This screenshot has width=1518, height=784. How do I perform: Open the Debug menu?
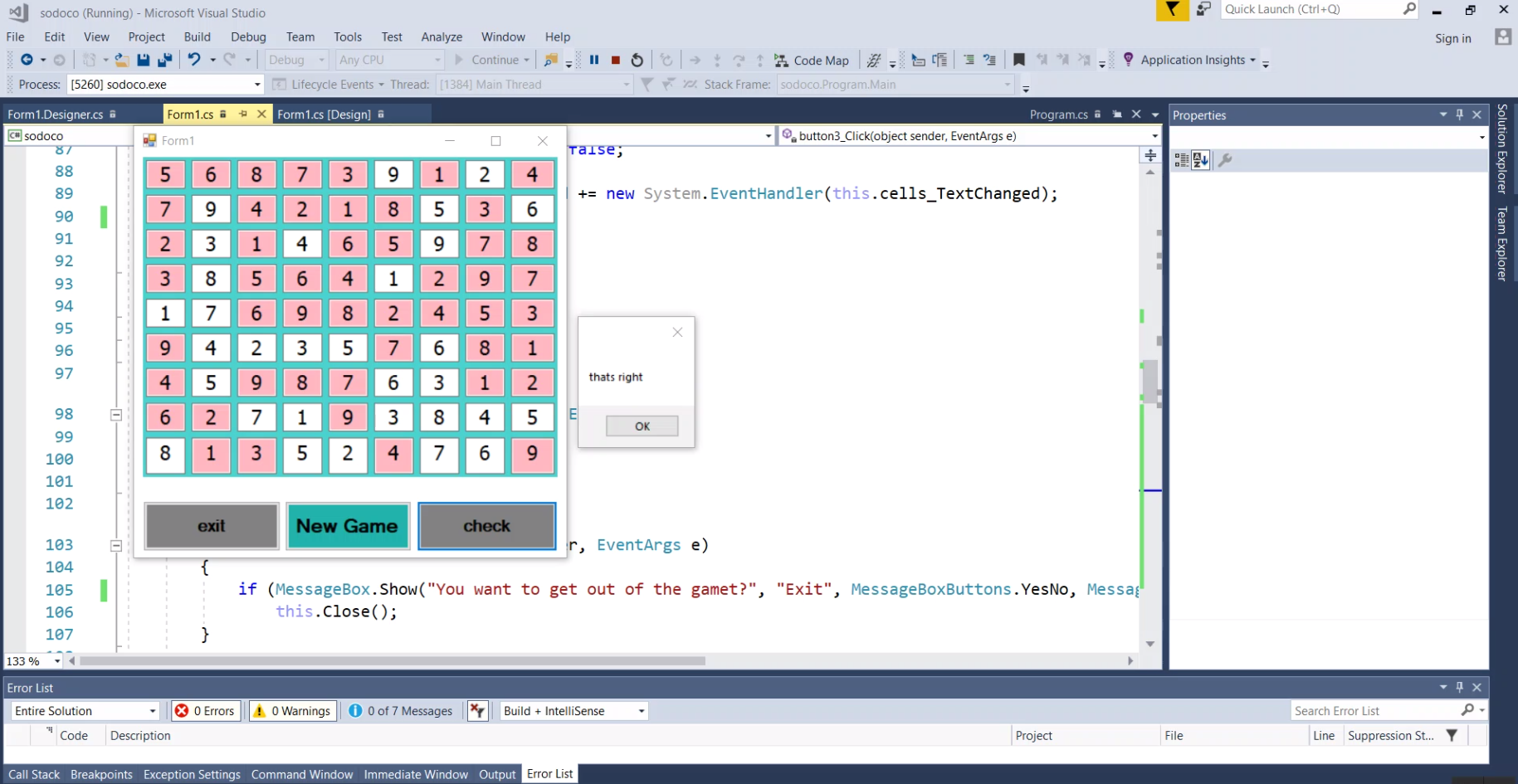pyautogui.click(x=248, y=37)
